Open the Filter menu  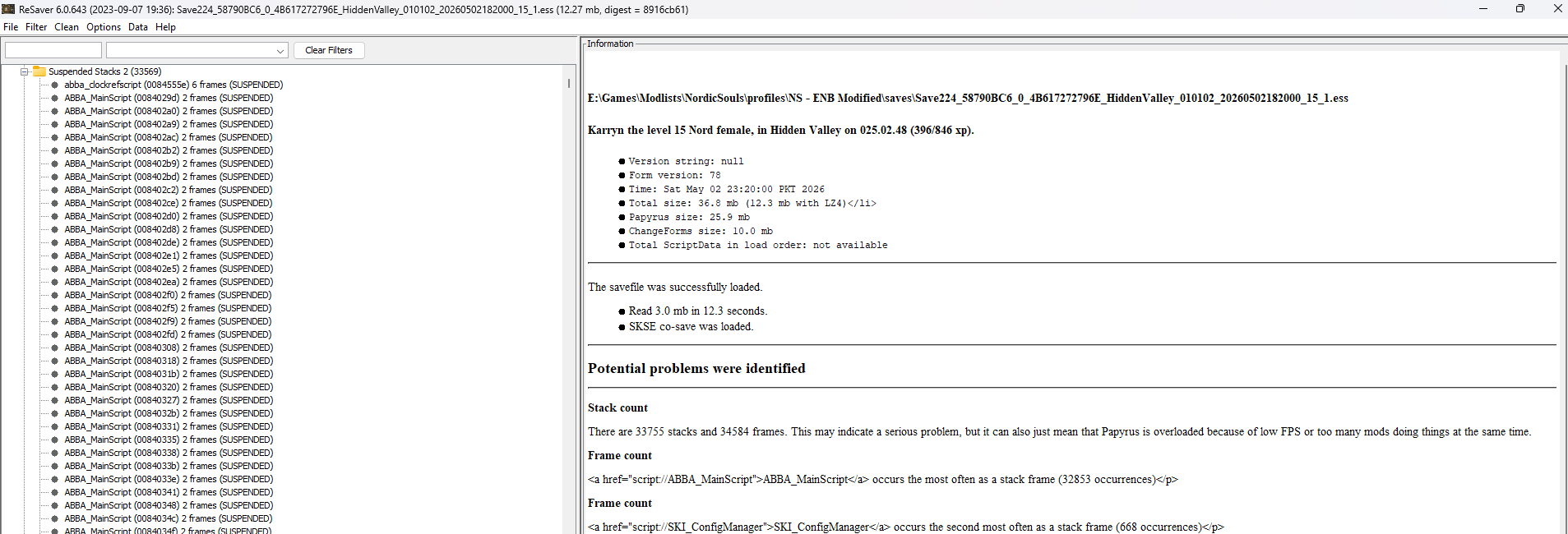coord(36,27)
